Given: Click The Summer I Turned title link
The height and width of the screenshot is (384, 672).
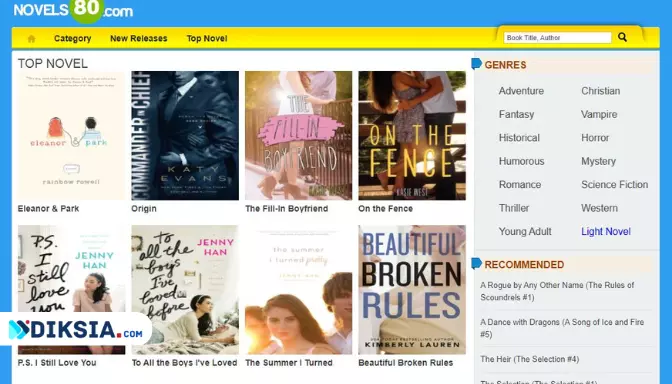Looking at the screenshot, I should [x=289, y=363].
